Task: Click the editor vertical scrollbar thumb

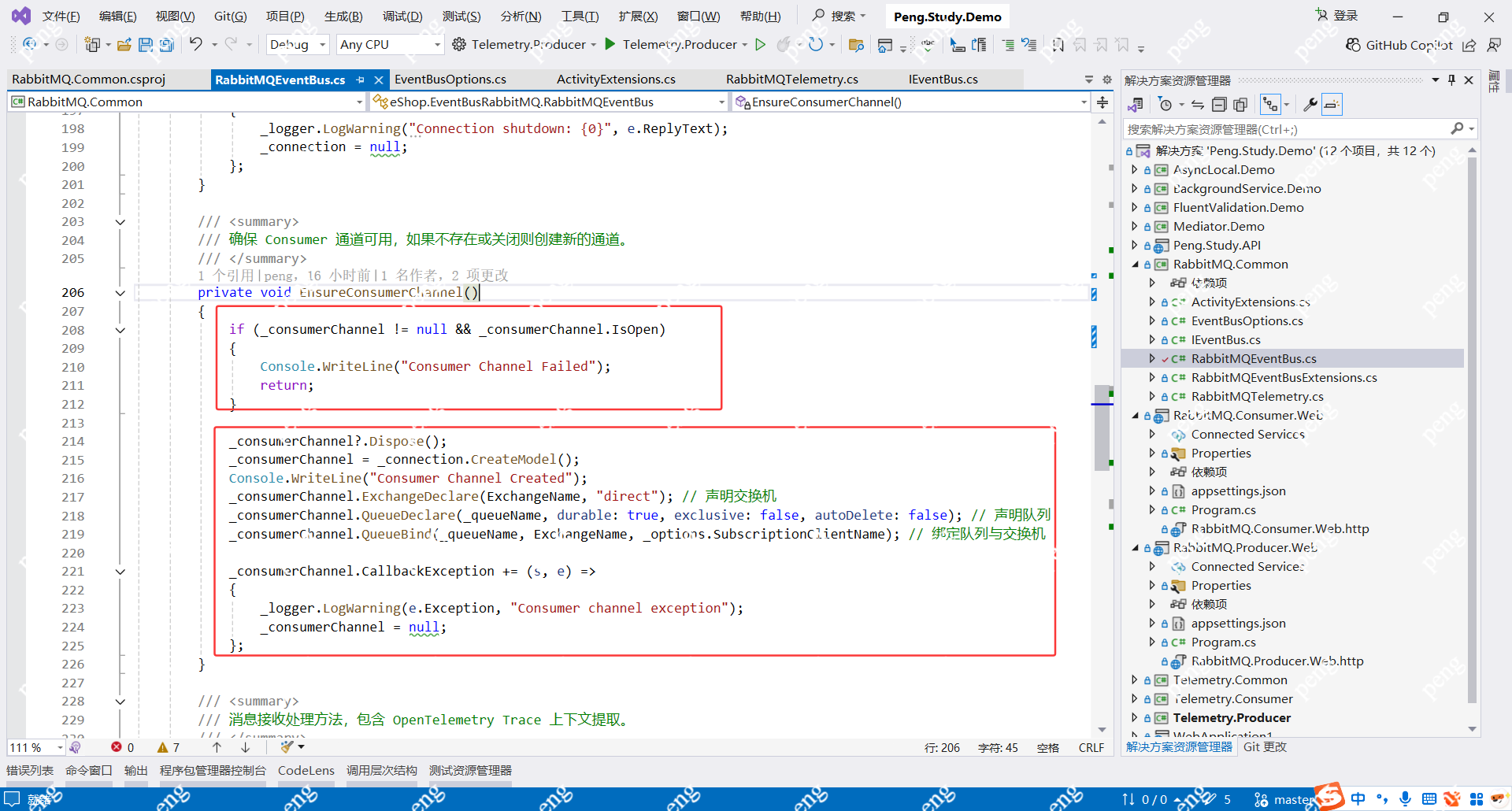Action: coord(1102,428)
